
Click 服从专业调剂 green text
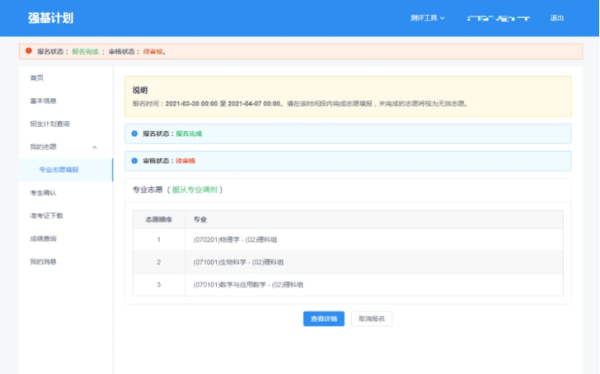[195, 189]
